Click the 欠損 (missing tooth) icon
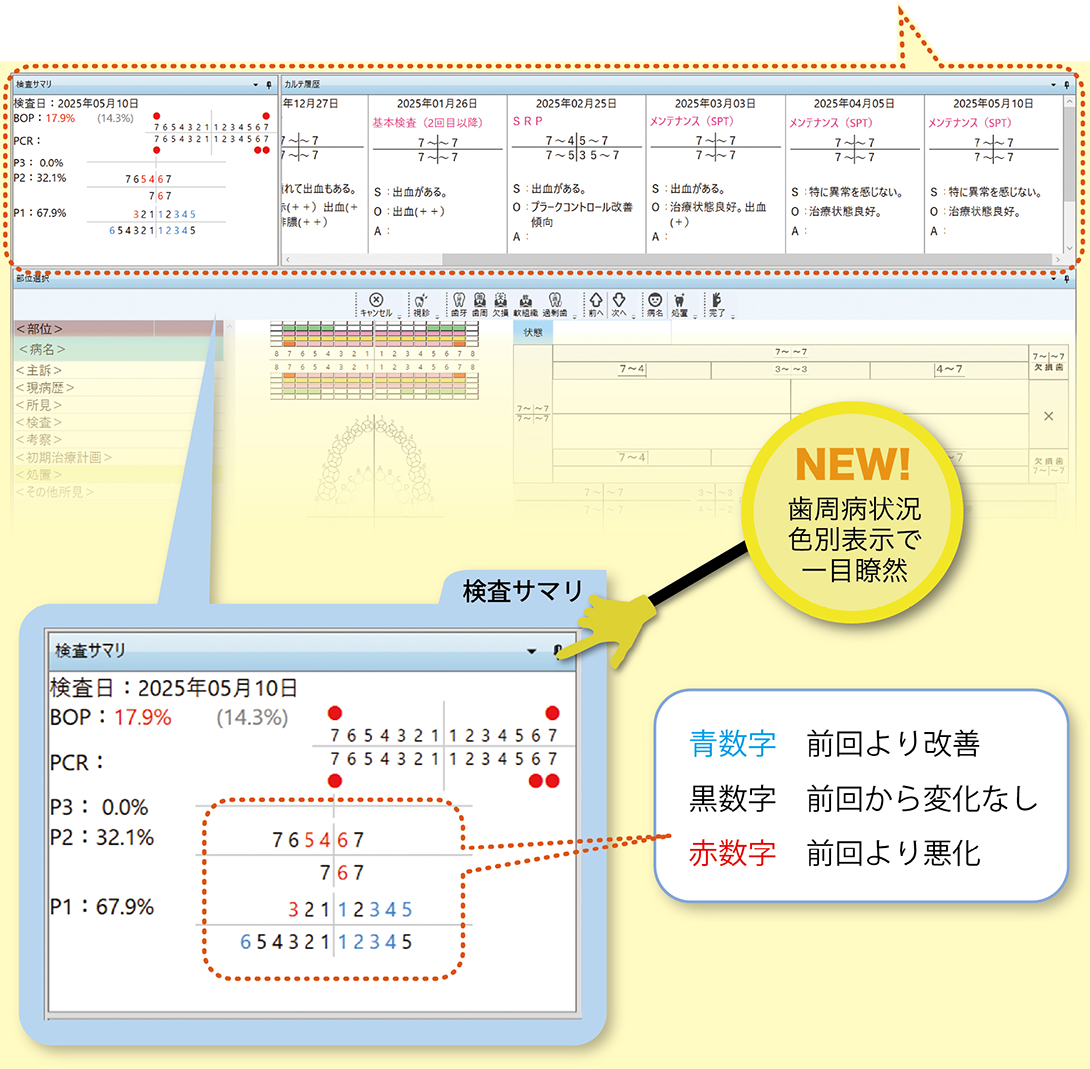 (500, 300)
